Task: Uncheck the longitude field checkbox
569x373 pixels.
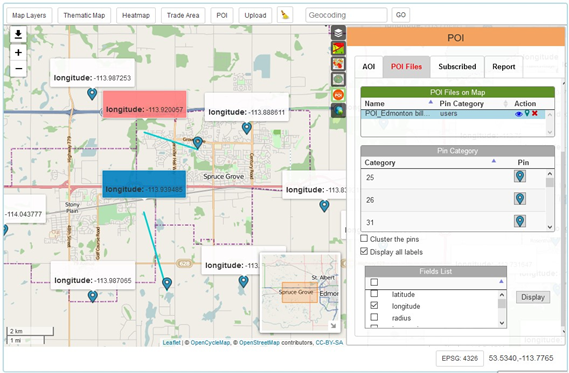Action: (x=374, y=306)
